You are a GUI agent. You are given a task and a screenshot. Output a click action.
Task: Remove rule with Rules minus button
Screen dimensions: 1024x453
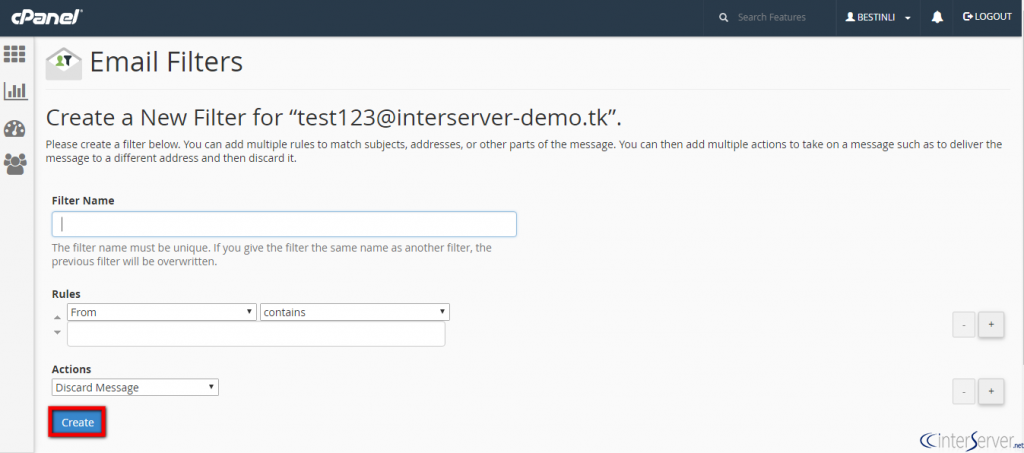(x=963, y=324)
